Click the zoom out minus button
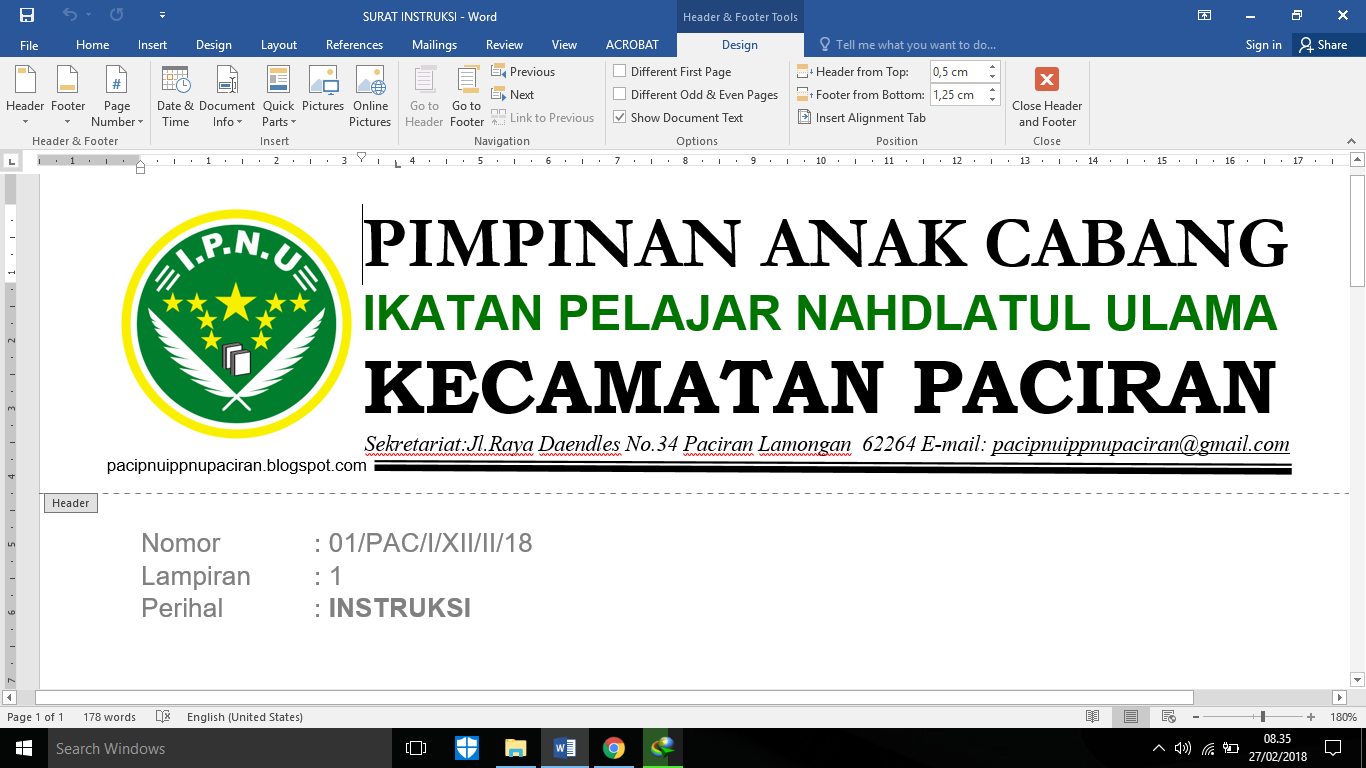 (1196, 717)
